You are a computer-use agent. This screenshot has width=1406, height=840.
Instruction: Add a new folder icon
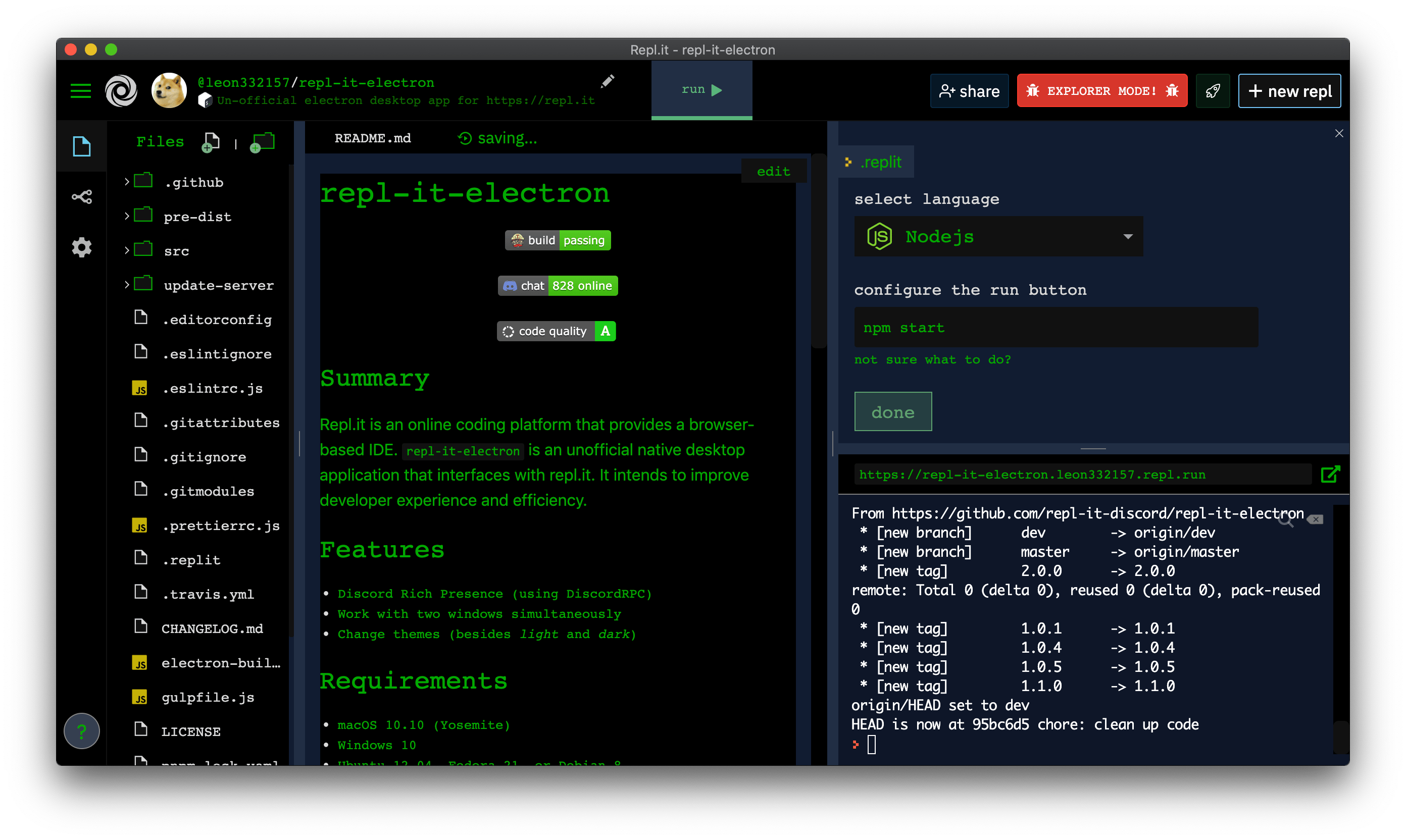(x=262, y=142)
